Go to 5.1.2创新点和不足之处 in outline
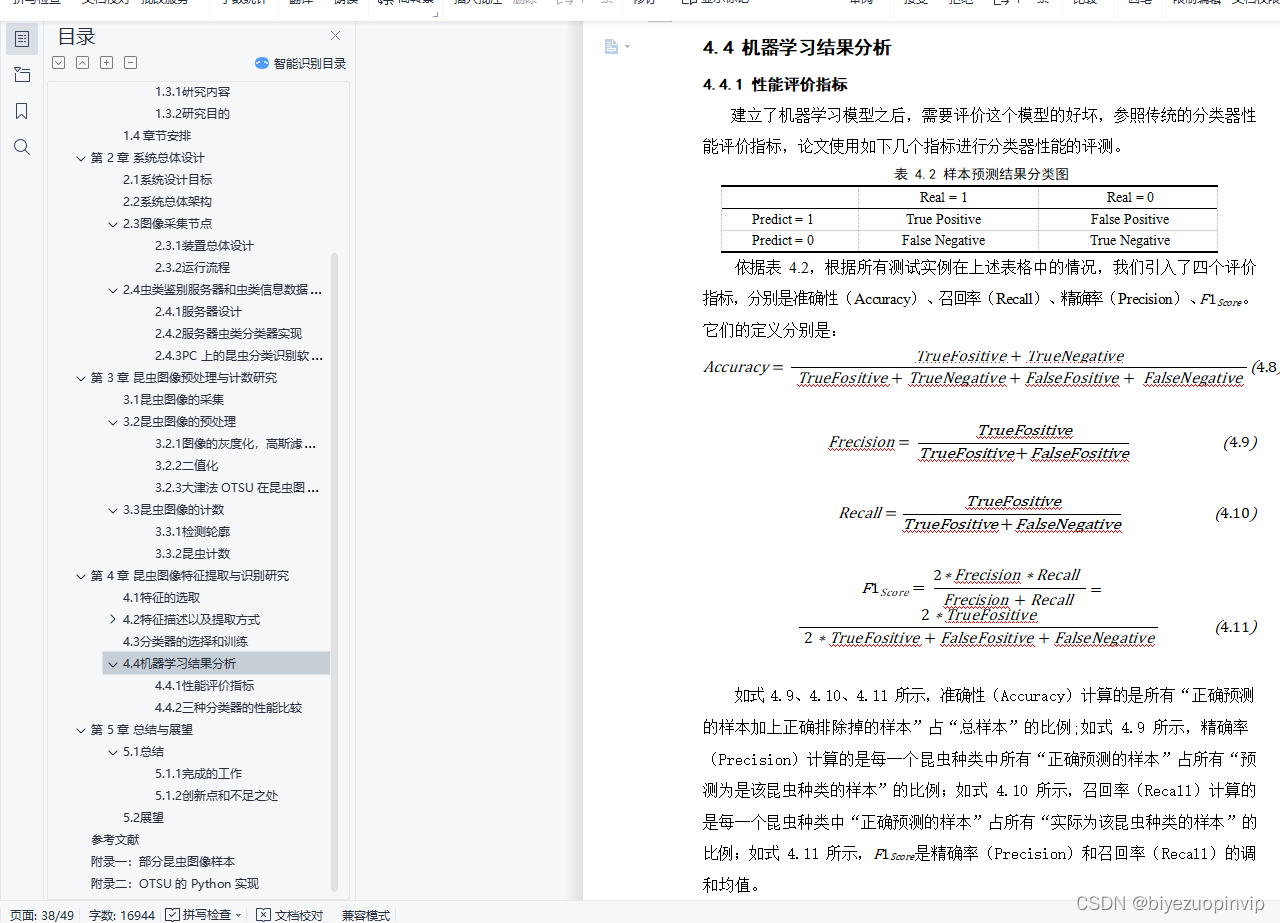The height and width of the screenshot is (923, 1280). pyautogui.click(x=216, y=796)
